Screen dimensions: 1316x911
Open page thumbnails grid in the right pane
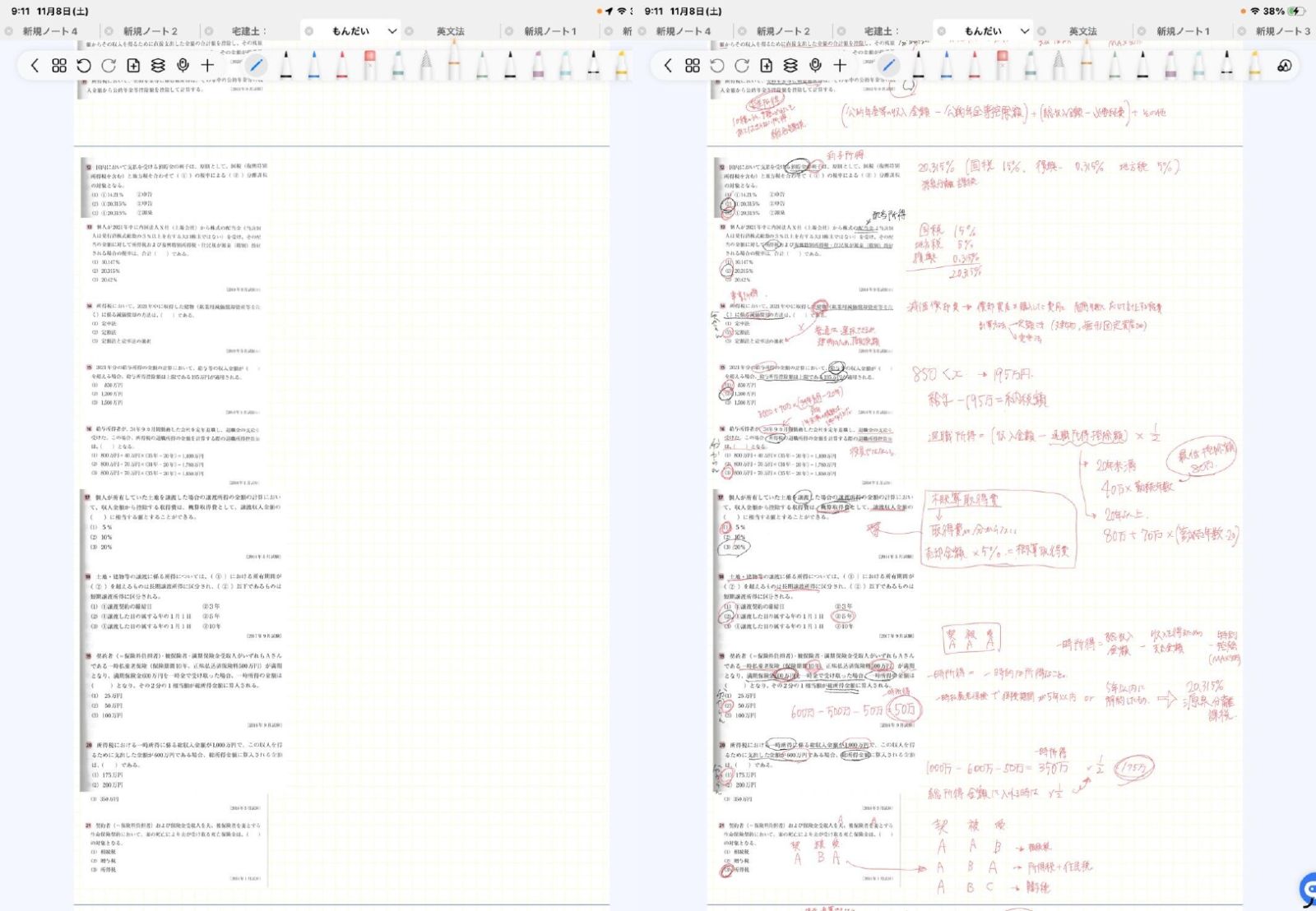pyautogui.click(x=693, y=66)
